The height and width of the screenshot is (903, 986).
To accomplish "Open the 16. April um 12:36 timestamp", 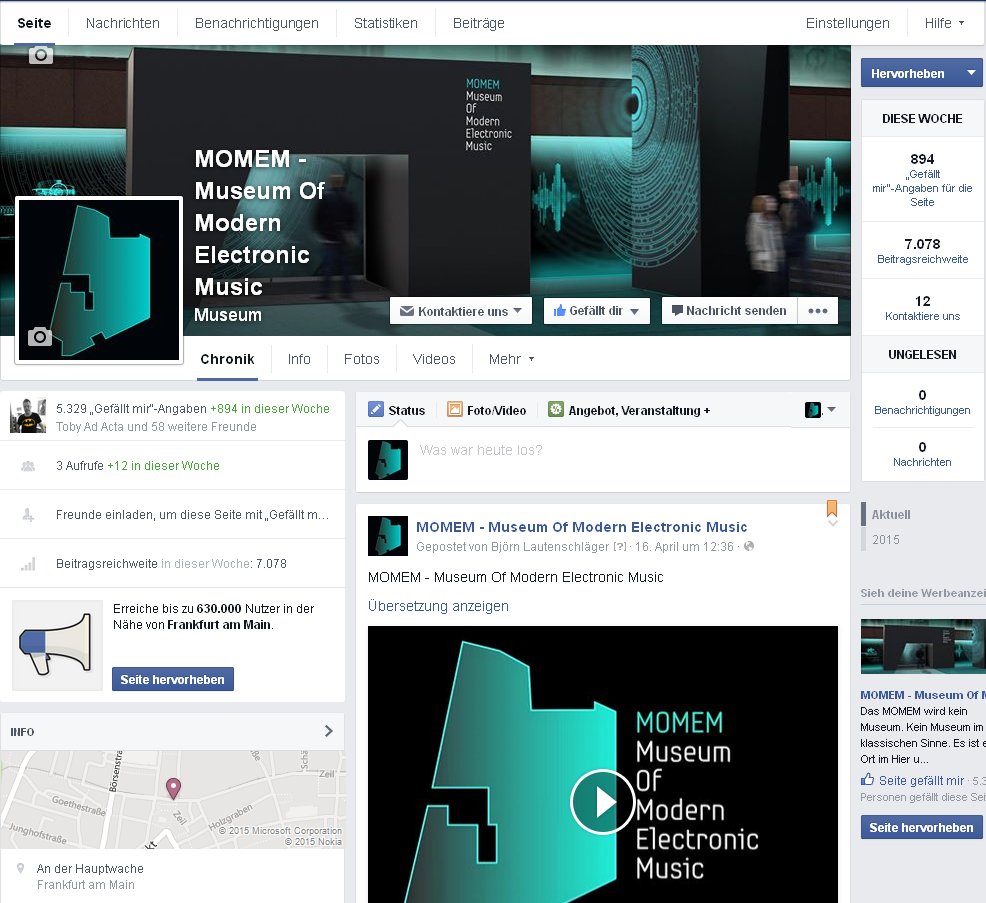I will pyautogui.click(x=684, y=546).
